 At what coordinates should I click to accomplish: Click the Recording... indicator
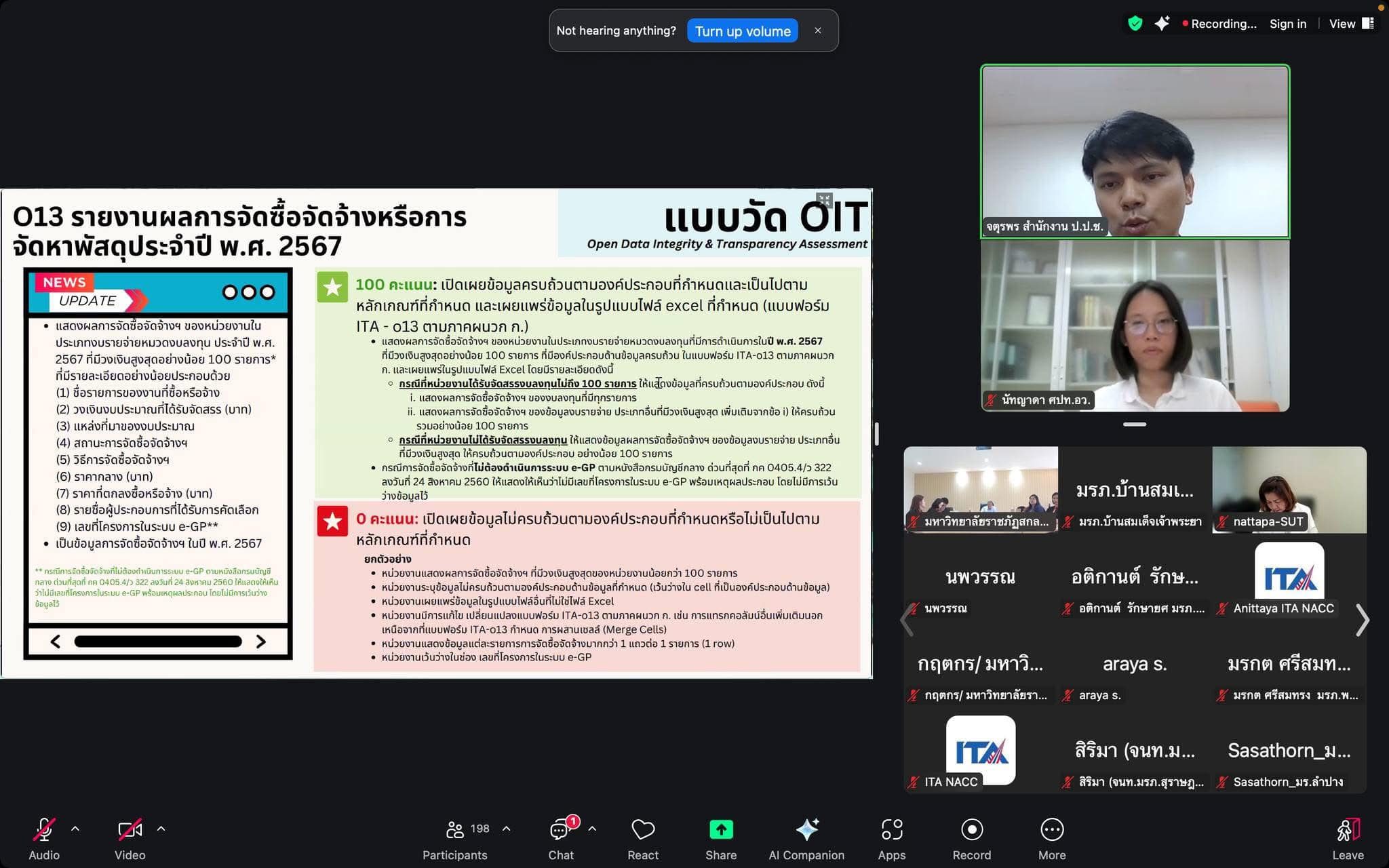(1219, 24)
